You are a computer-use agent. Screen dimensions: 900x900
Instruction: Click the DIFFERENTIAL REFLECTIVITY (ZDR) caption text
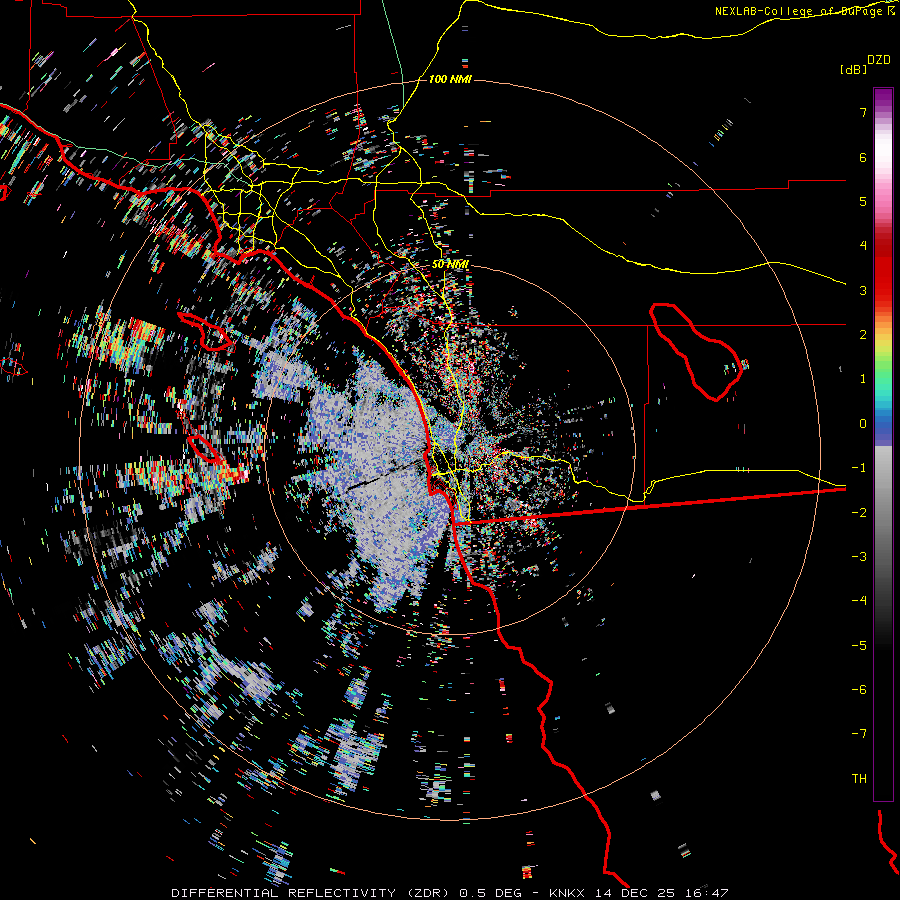tap(312, 893)
